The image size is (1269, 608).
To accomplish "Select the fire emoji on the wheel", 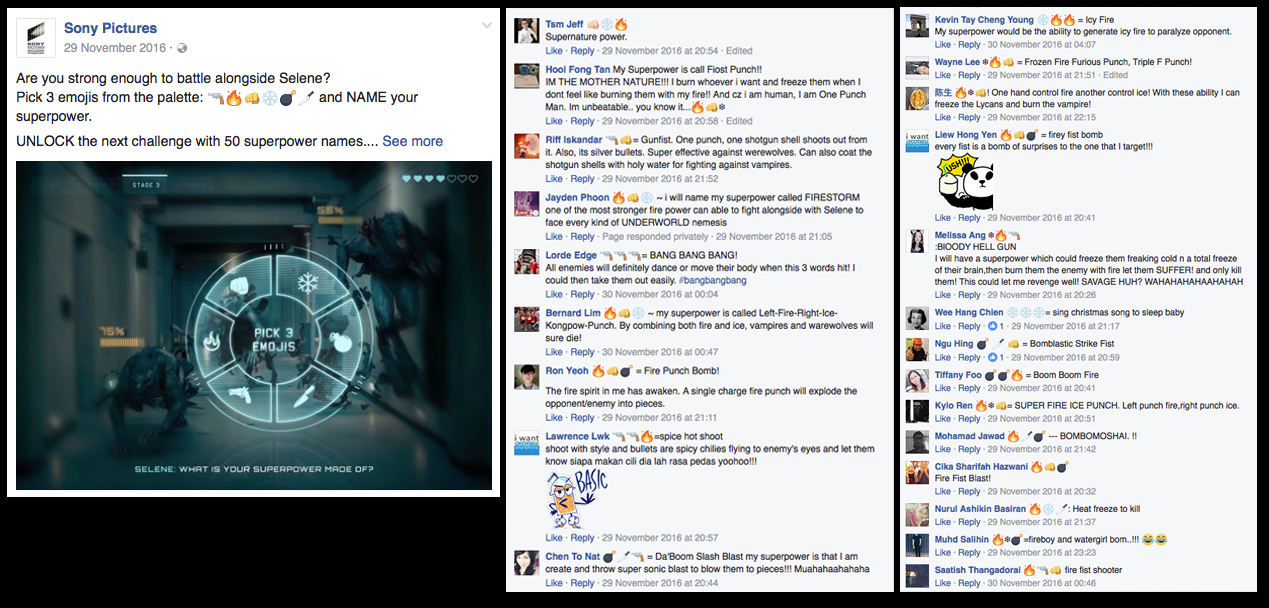I will pos(212,340).
